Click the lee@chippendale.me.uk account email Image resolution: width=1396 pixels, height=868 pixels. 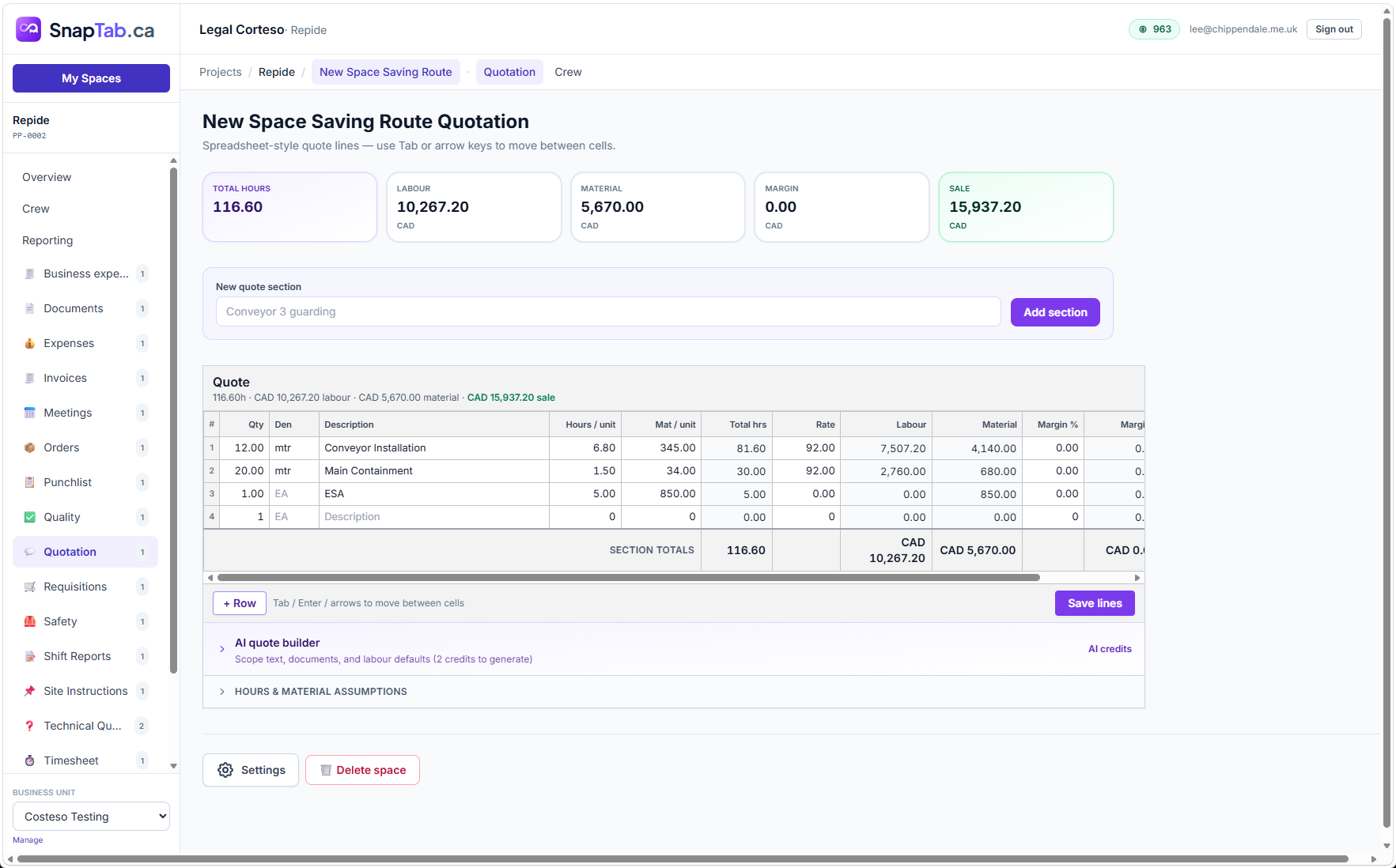(x=1243, y=29)
